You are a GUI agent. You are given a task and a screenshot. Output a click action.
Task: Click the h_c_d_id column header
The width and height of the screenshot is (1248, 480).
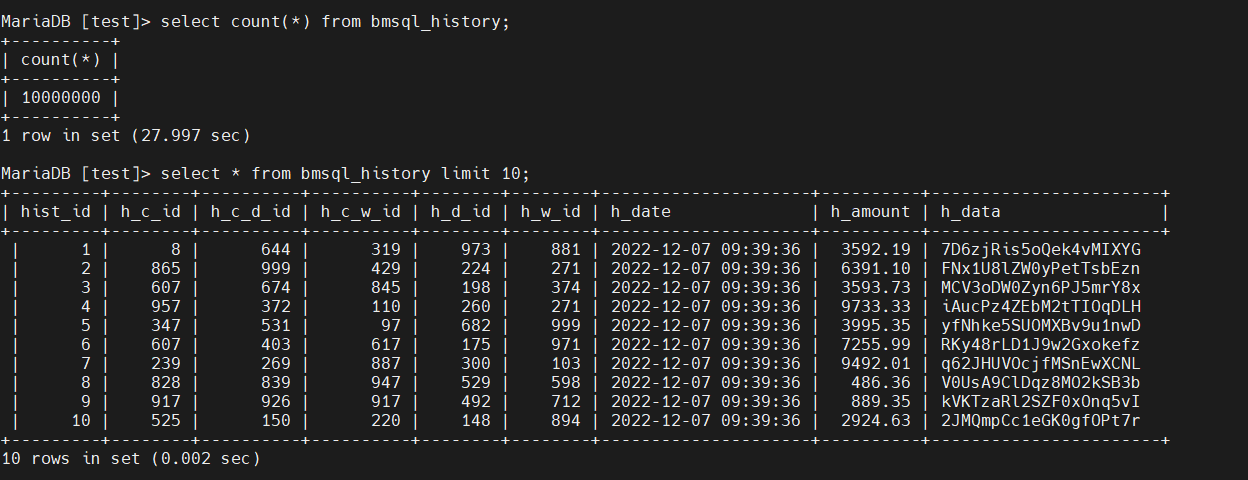(250, 212)
